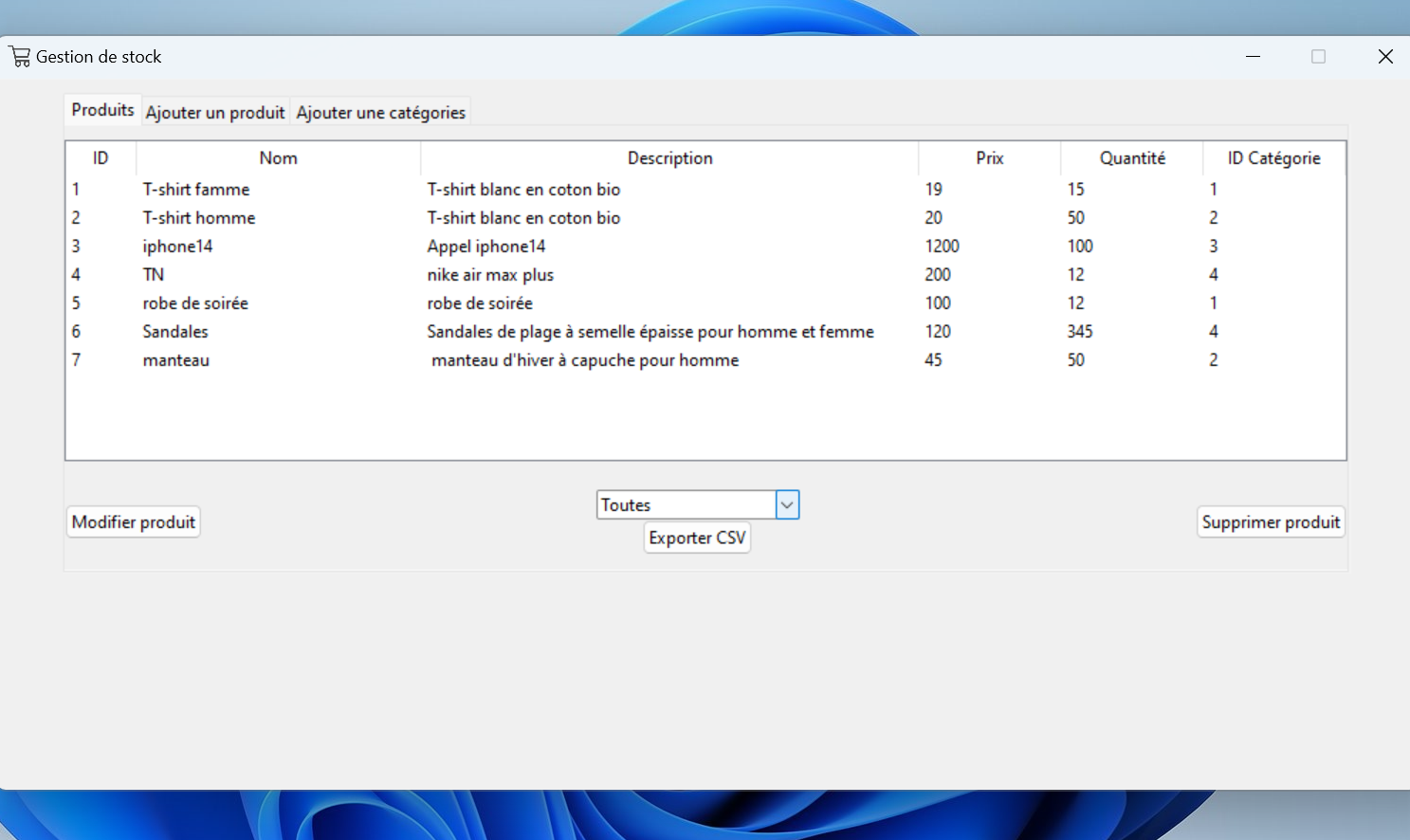The image size is (1410, 840).
Task: Expand the Toutes category dropdown arrow
Action: point(787,505)
